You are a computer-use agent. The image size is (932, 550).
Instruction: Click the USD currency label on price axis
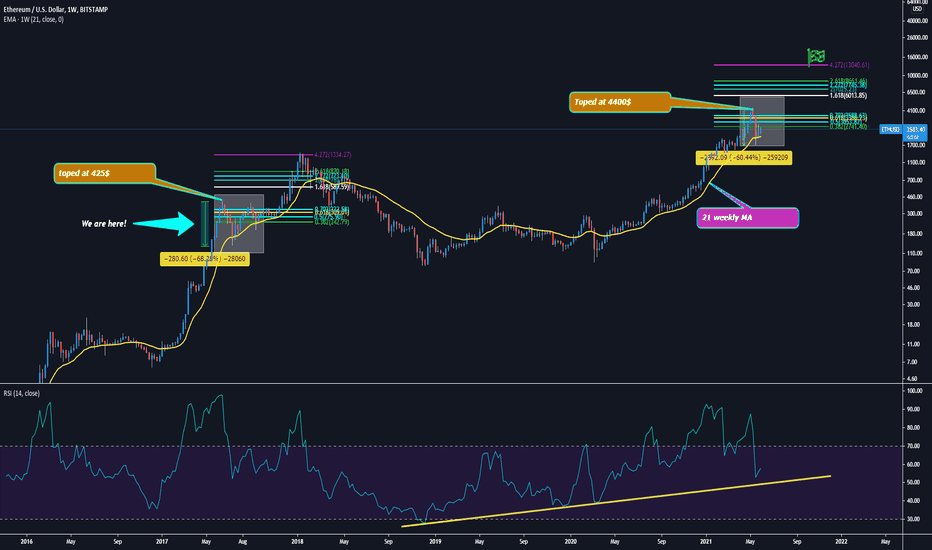pos(917,9)
